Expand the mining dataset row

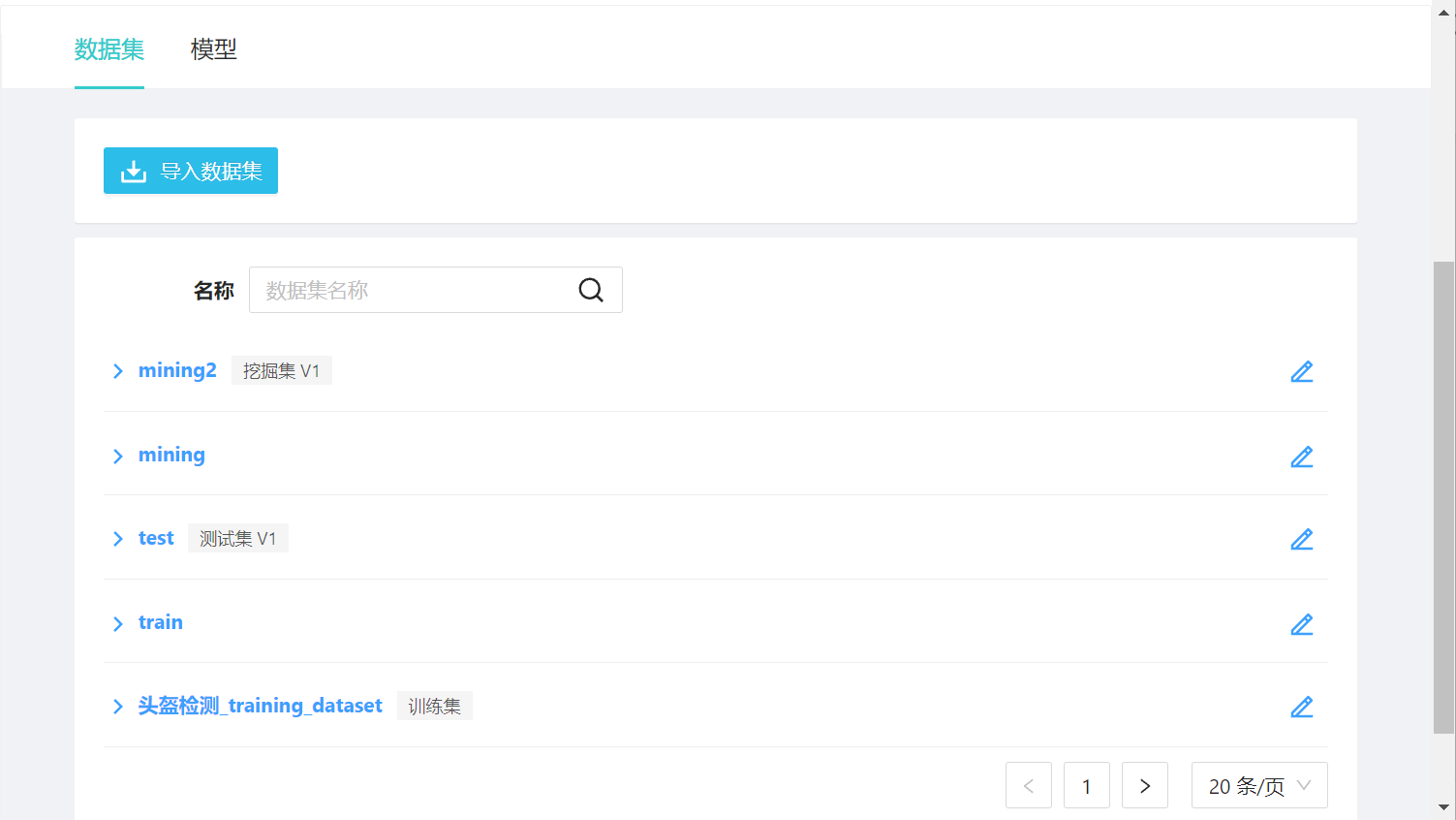[117, 456]
